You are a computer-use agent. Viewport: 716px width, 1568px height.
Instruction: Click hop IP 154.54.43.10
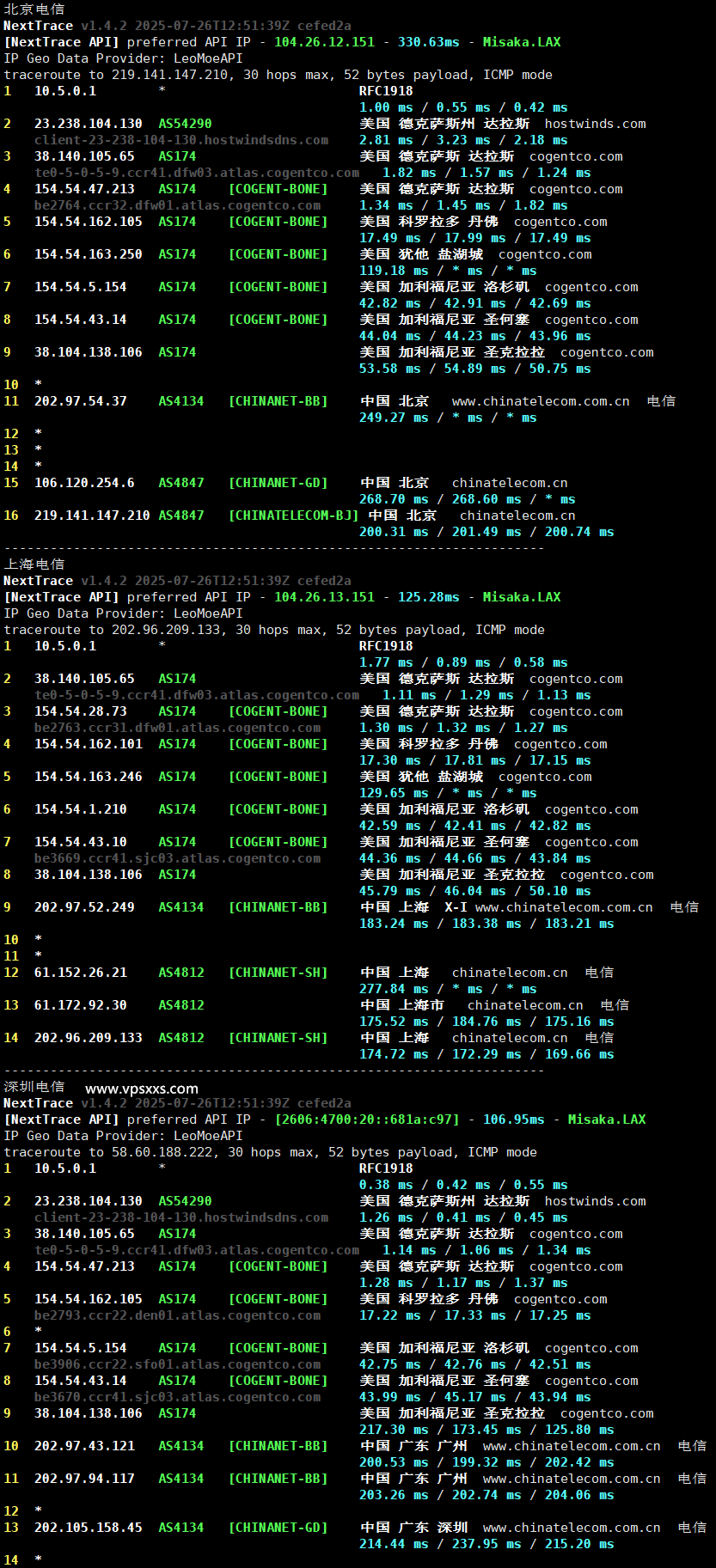(x=81, y=842)
